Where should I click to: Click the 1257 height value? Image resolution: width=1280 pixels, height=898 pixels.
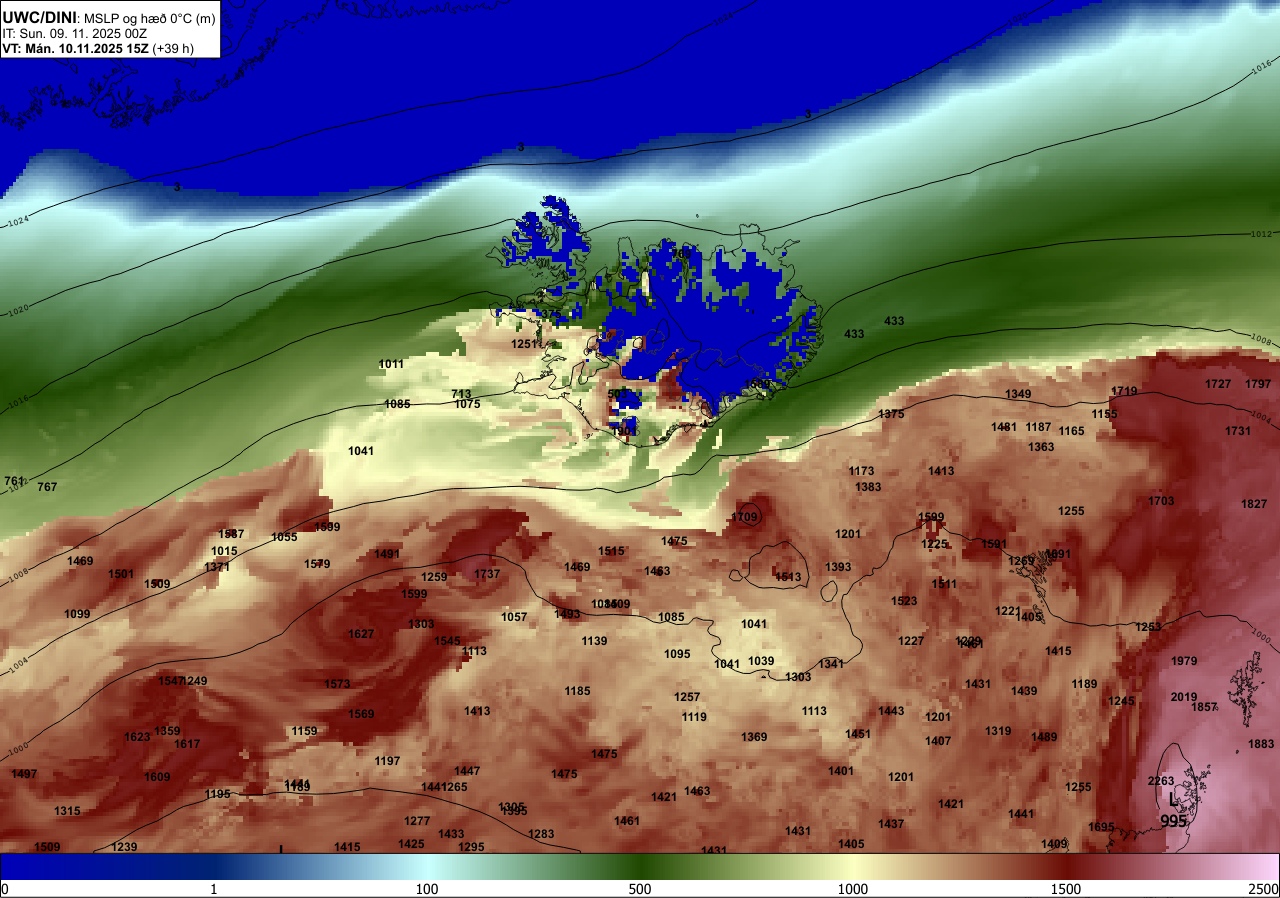tap(687, 697)
